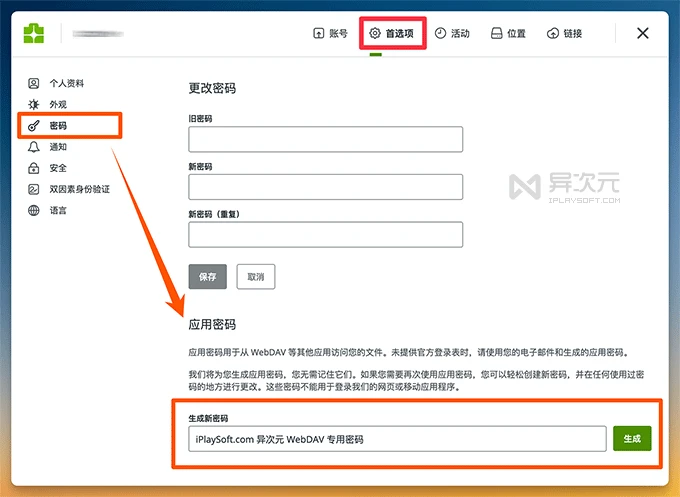The width and height of the screenshot is (680, 497).
Task: Click the green 生成 button
Action: click(632, 438)
